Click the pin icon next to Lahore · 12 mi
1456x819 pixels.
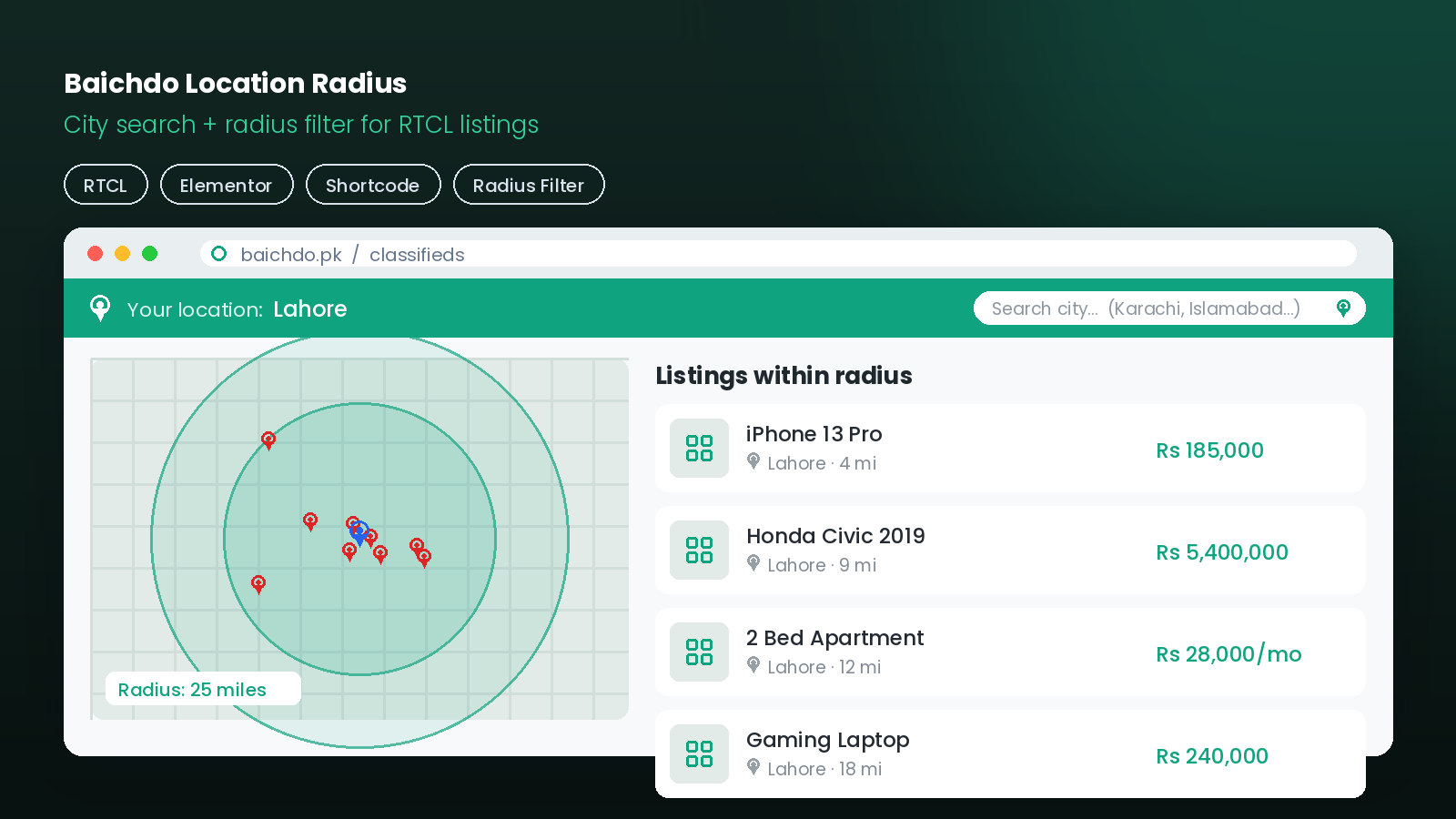[x=753, y=665]
